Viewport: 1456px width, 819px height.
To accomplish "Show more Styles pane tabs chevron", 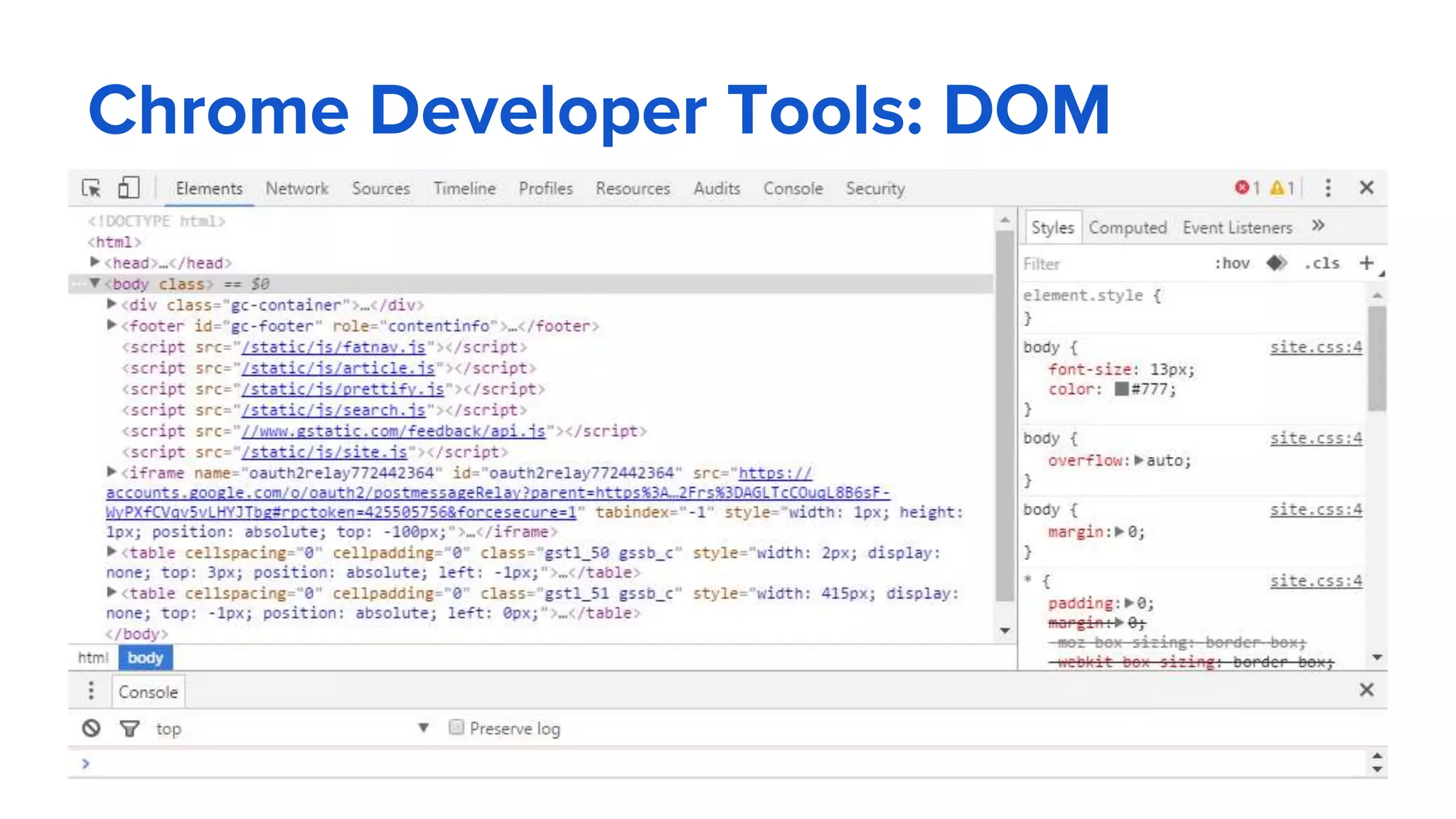I will coord(1318,226).
